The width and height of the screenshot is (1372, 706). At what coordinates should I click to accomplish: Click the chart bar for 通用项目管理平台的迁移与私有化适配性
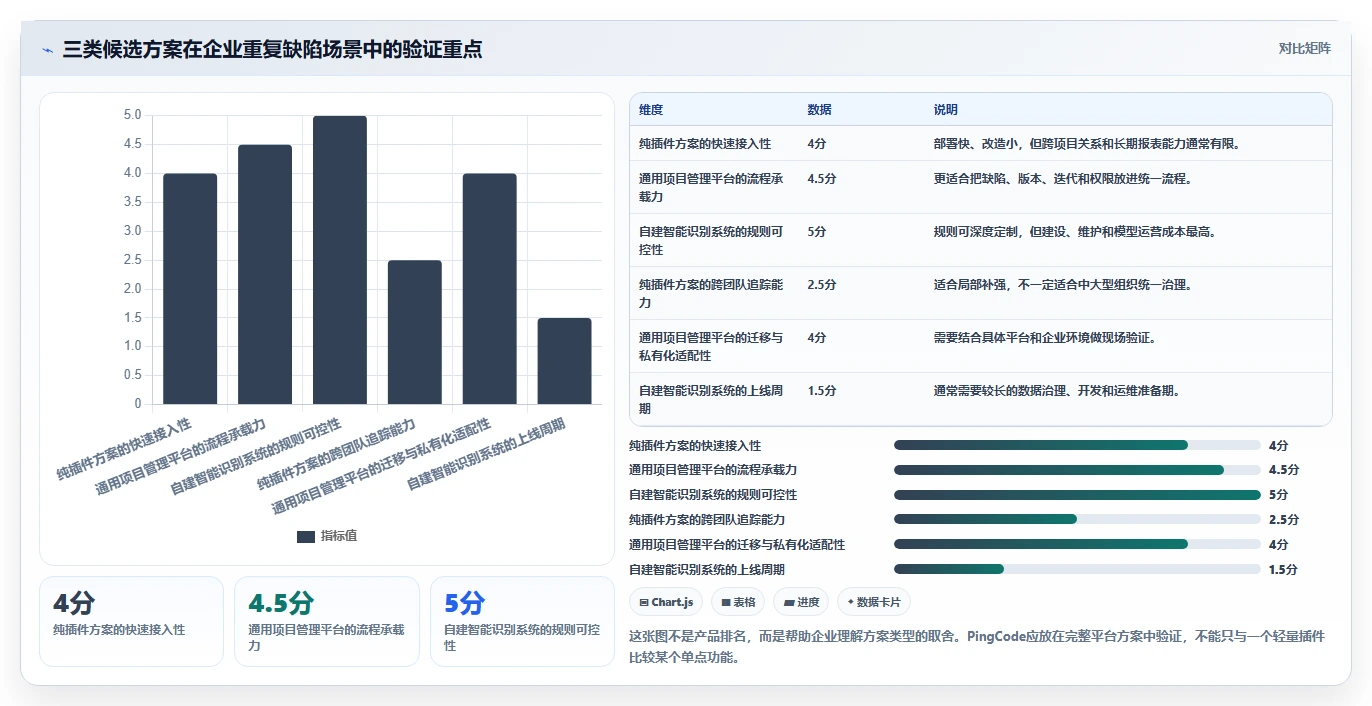click(x=490, y=289)
